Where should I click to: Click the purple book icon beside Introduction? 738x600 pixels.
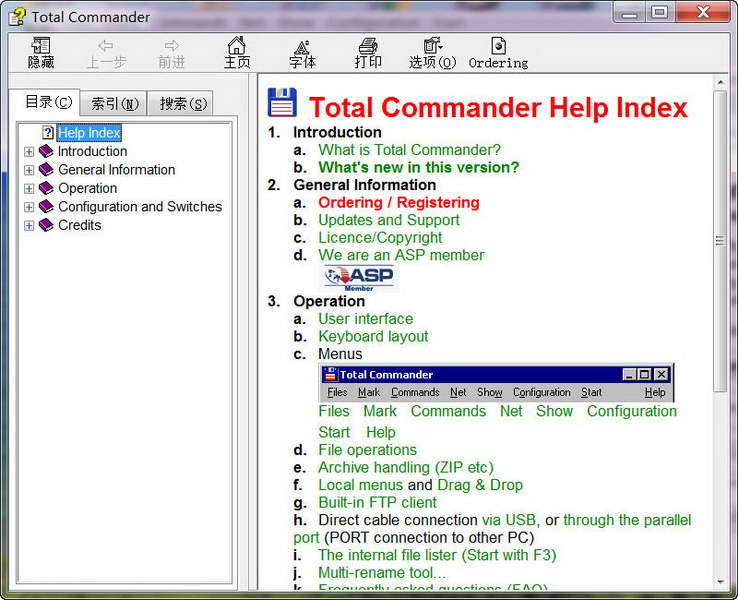pyautogui.click(x=46, y=151)
